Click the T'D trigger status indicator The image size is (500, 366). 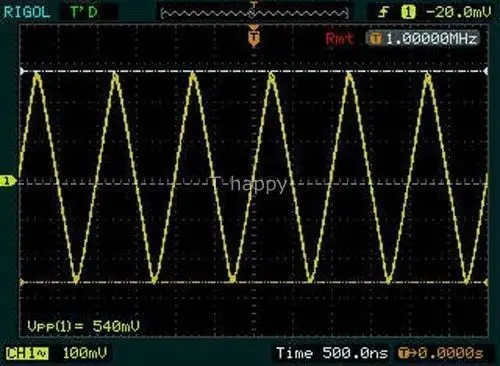pos(84,13)
